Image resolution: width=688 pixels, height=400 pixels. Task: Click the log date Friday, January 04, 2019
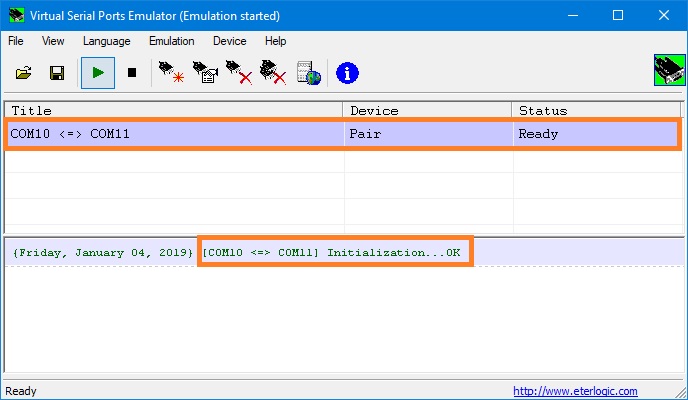coord(103,253)
